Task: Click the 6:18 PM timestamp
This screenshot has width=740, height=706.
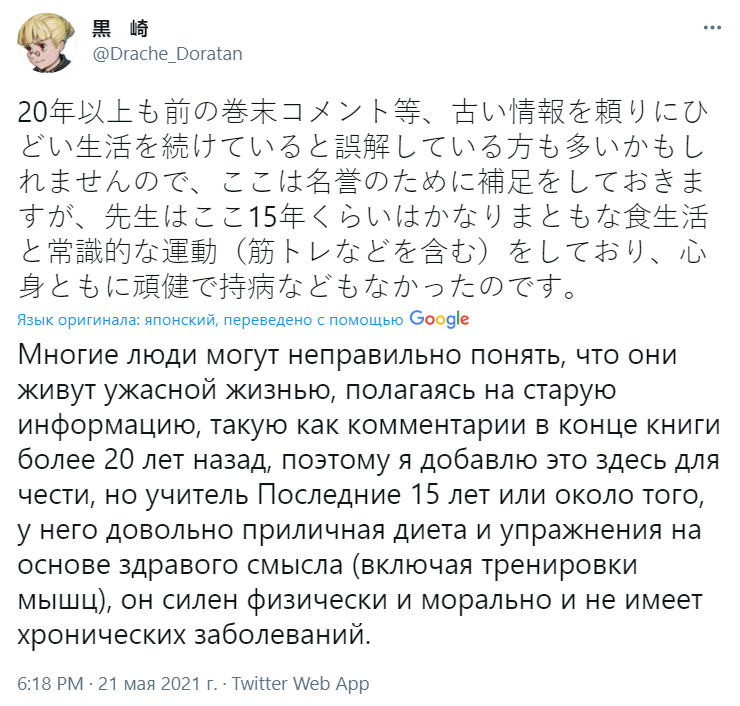Action: 50,683
